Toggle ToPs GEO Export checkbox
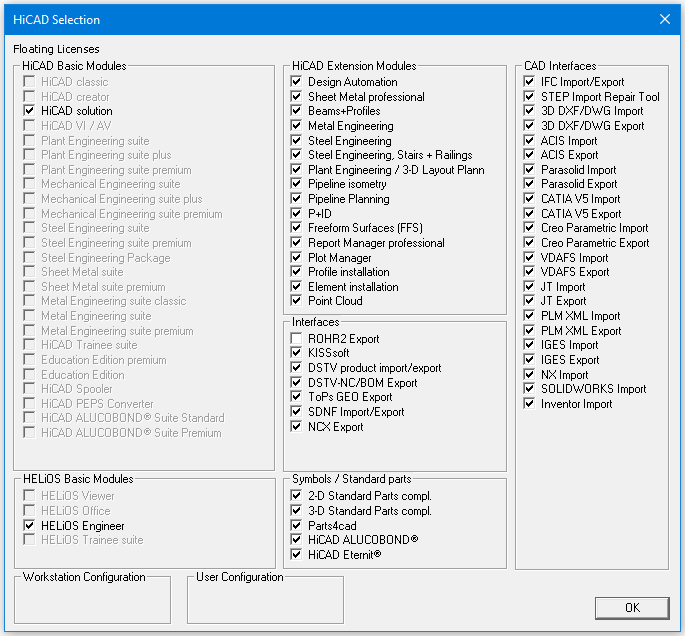 pyautogui.click(x=296, y=397)
